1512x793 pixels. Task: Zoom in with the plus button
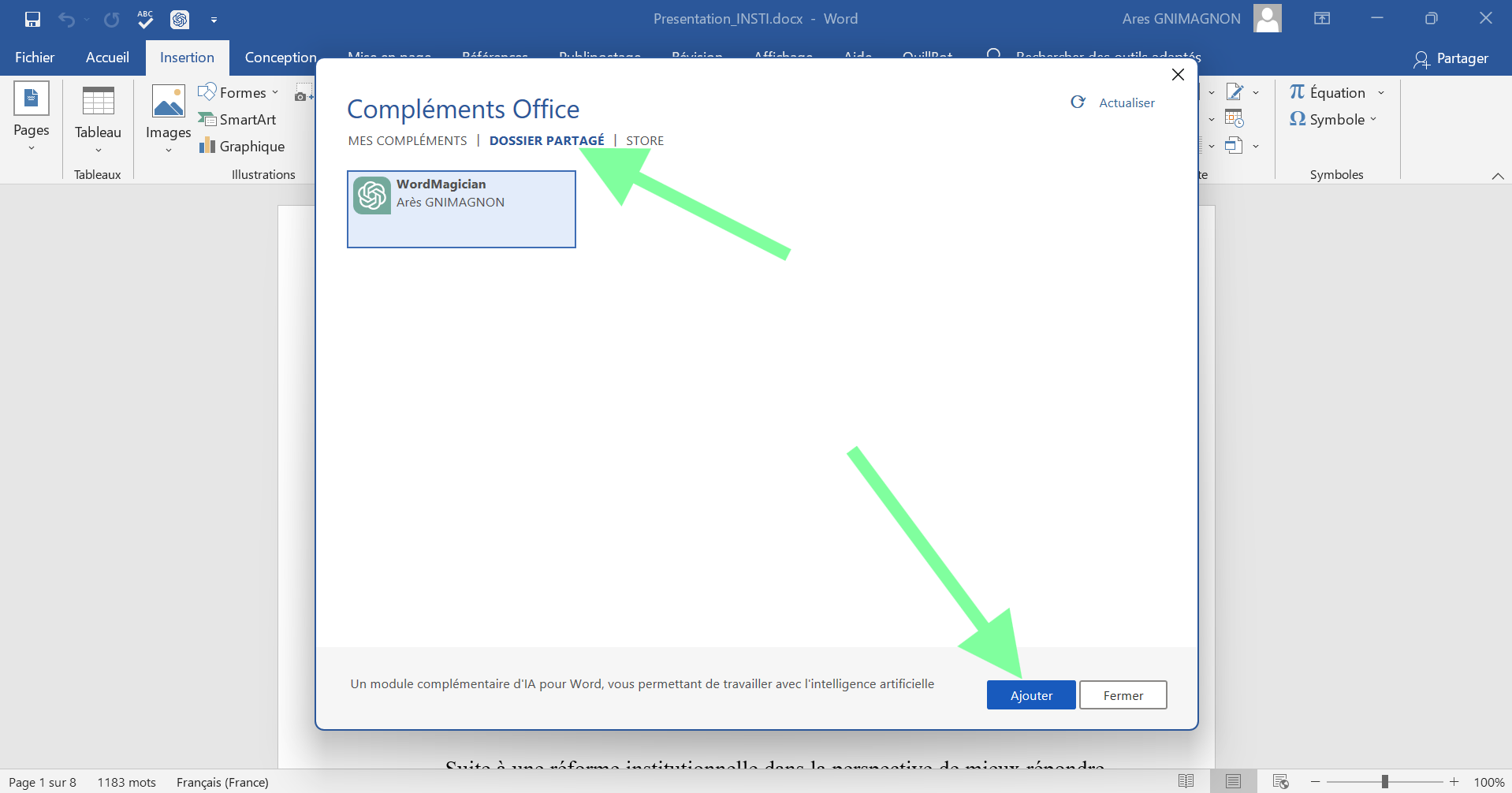[x=1454, y=781]
